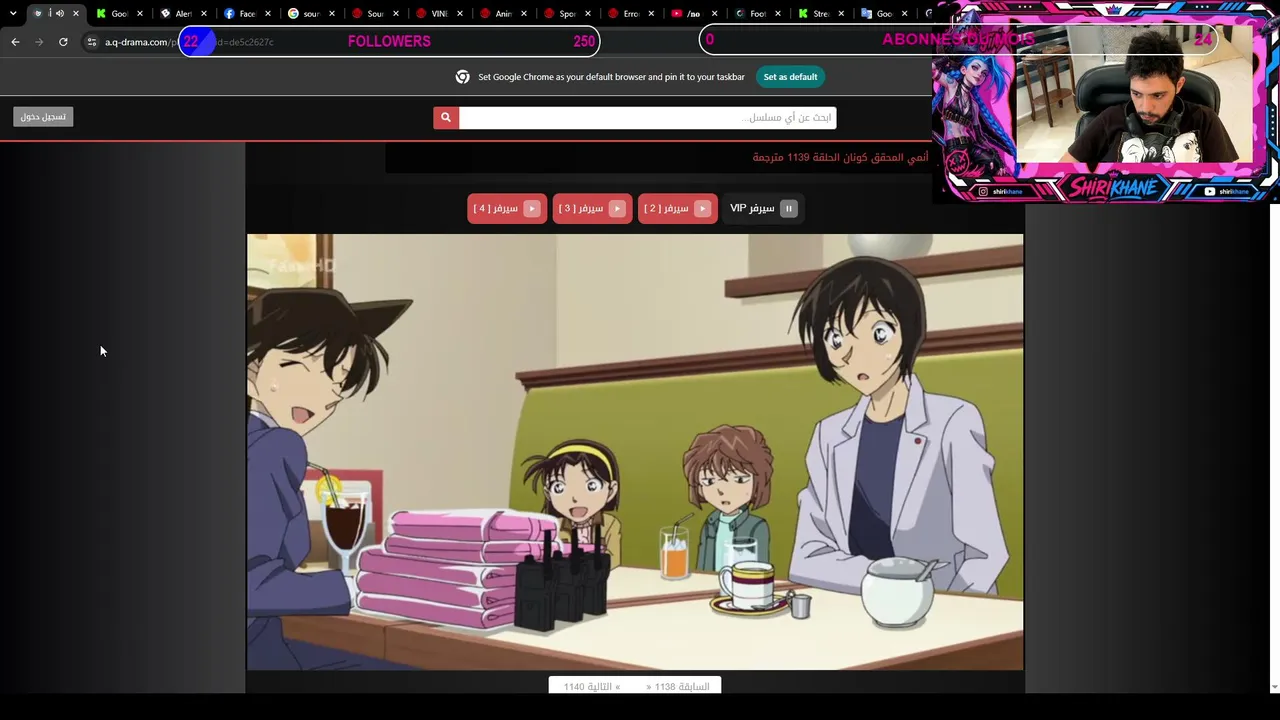Image resolution: width=1280 pixels, height=720 pixels.
Task: Click the Chrome logo in default-browser bar
Action: tap(462, 77)
